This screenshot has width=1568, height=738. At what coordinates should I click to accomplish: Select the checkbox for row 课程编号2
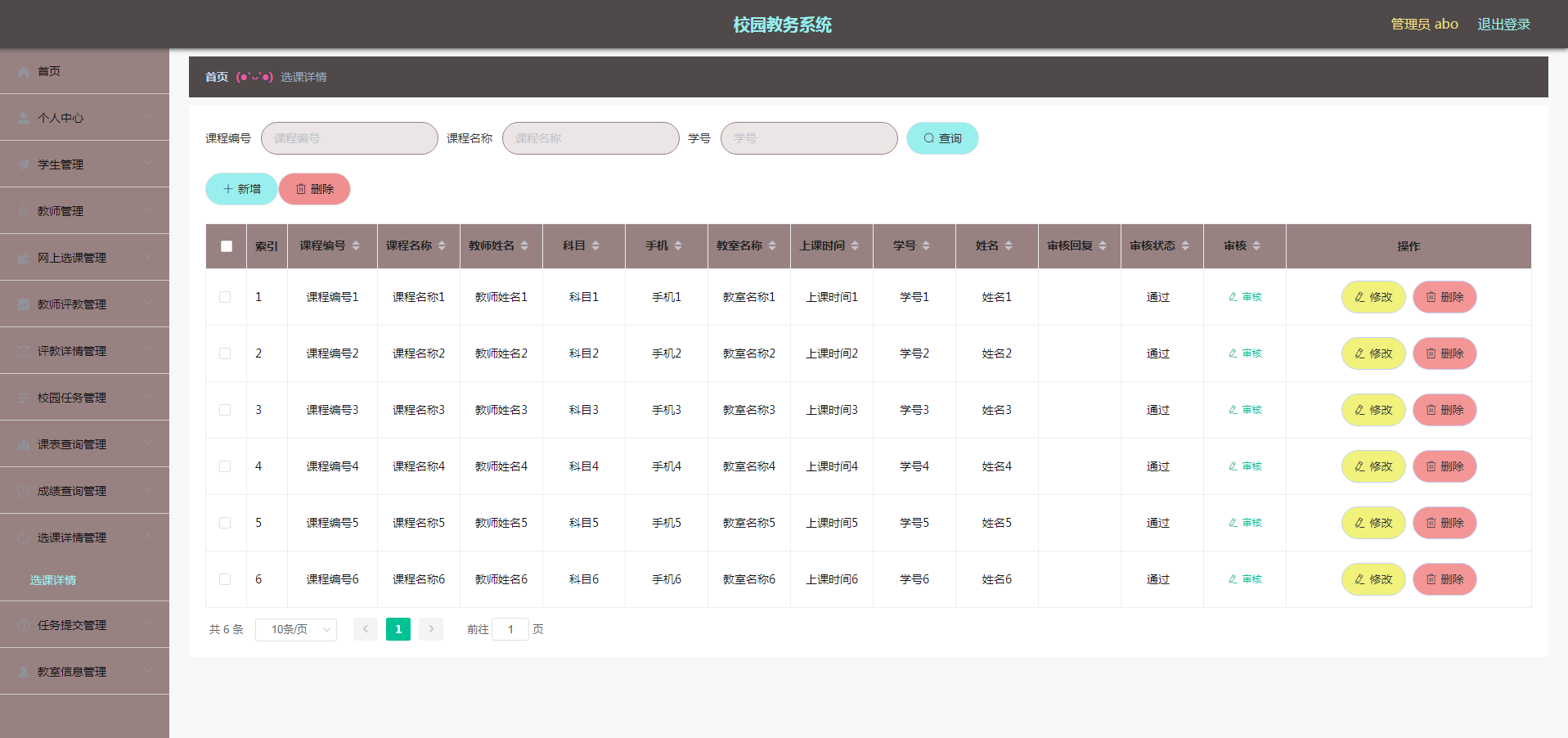[x=225, y=353]
